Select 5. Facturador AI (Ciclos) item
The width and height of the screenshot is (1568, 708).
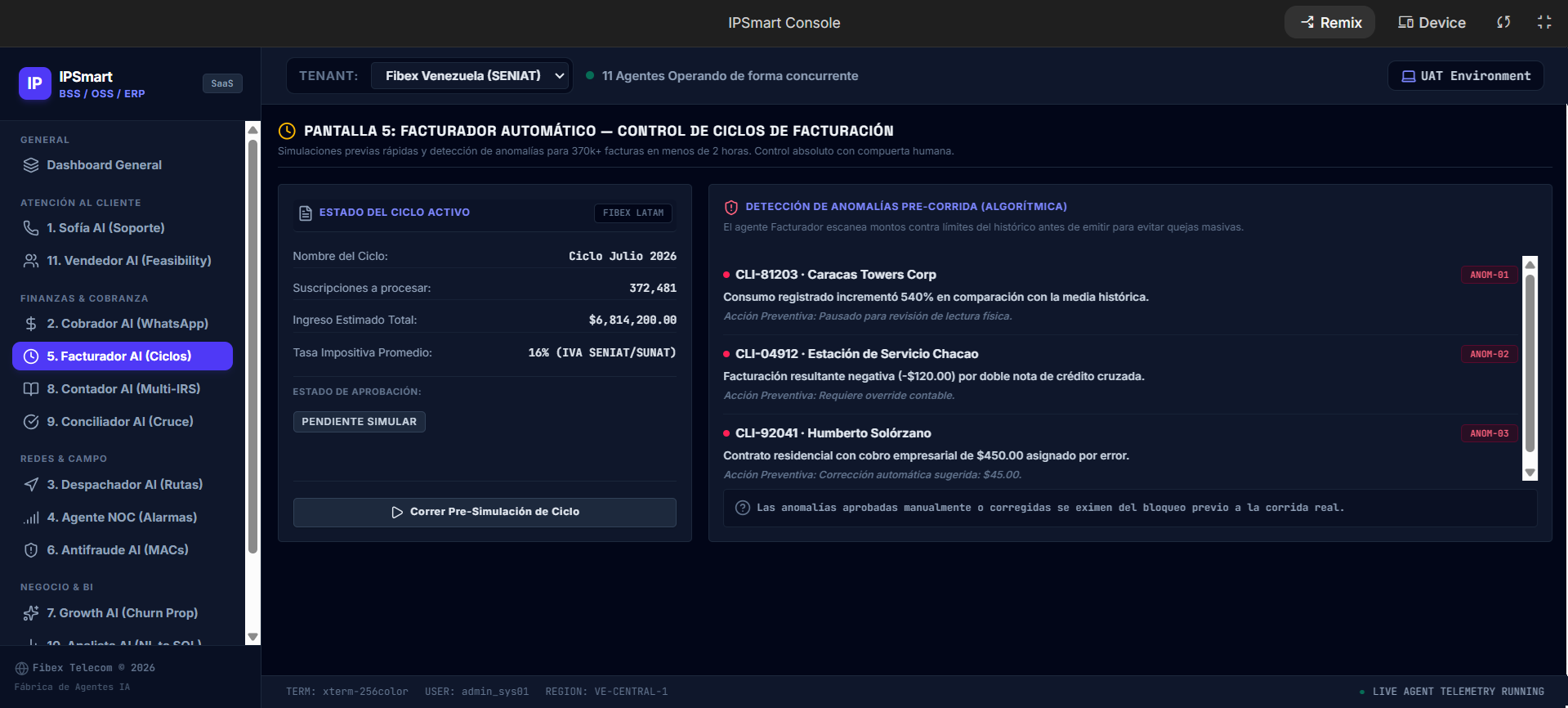click(x=123, y=356)
